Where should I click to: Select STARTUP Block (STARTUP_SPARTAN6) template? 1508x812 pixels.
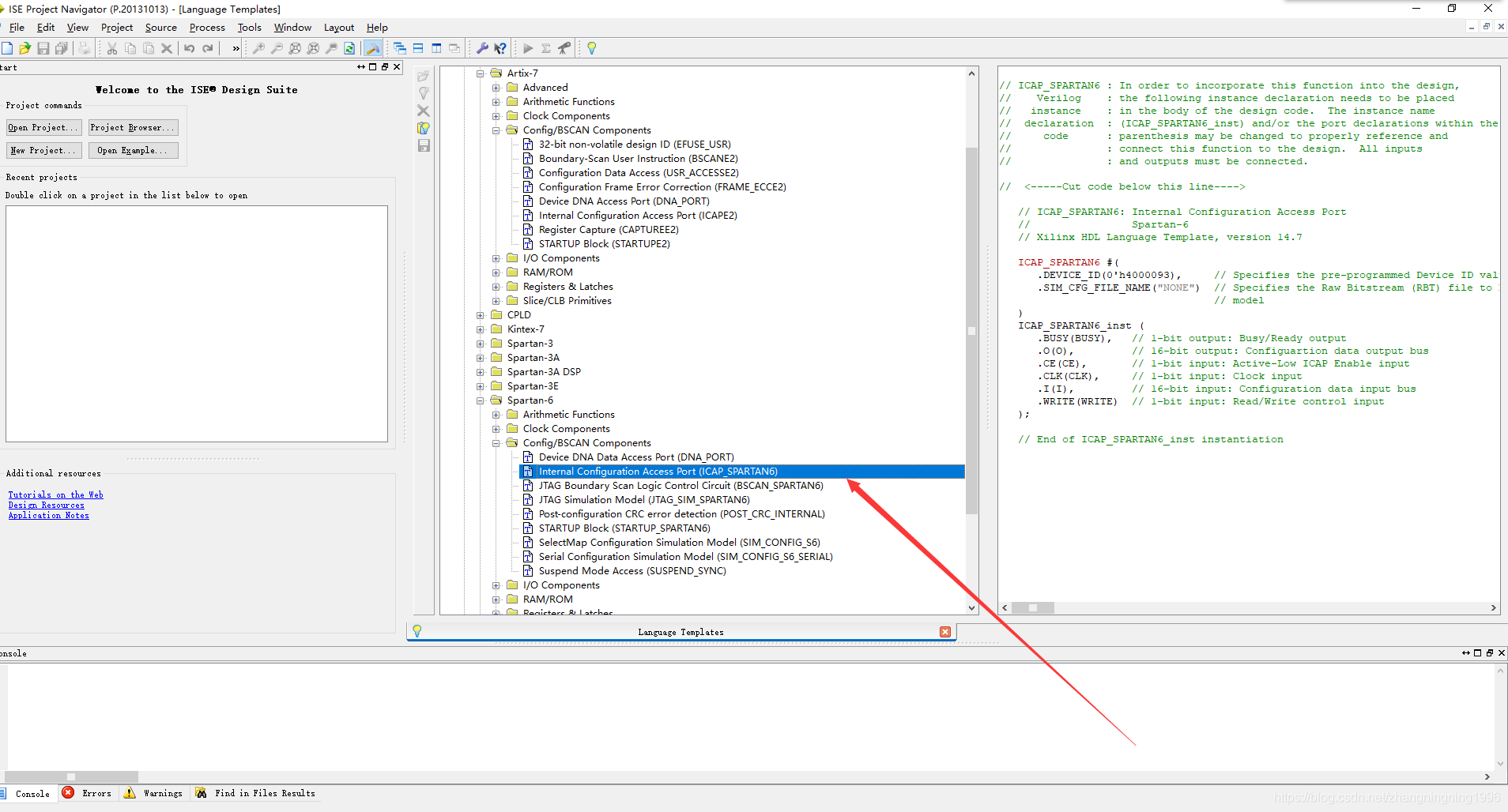point(624,528)
